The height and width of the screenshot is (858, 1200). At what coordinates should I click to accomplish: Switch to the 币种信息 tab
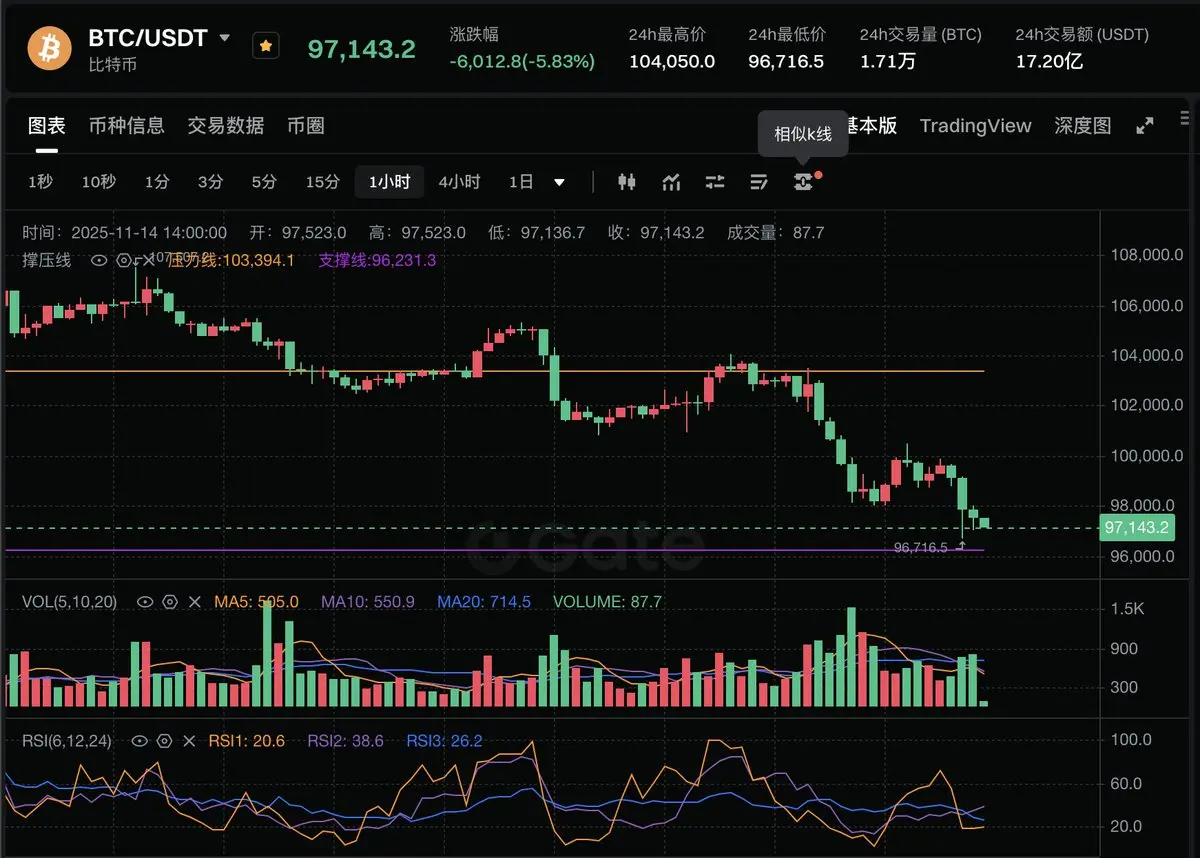click(x=126, y=126)
